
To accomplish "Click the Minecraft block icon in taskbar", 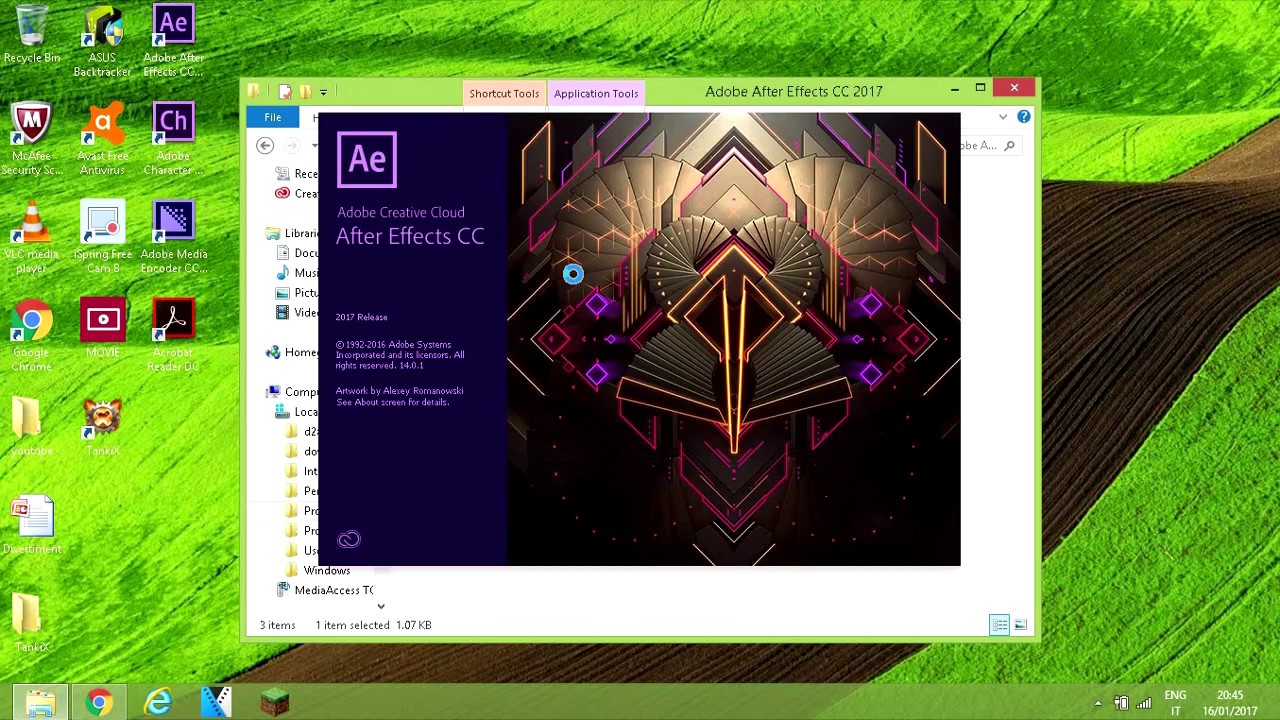I will [x=275, y=702].
